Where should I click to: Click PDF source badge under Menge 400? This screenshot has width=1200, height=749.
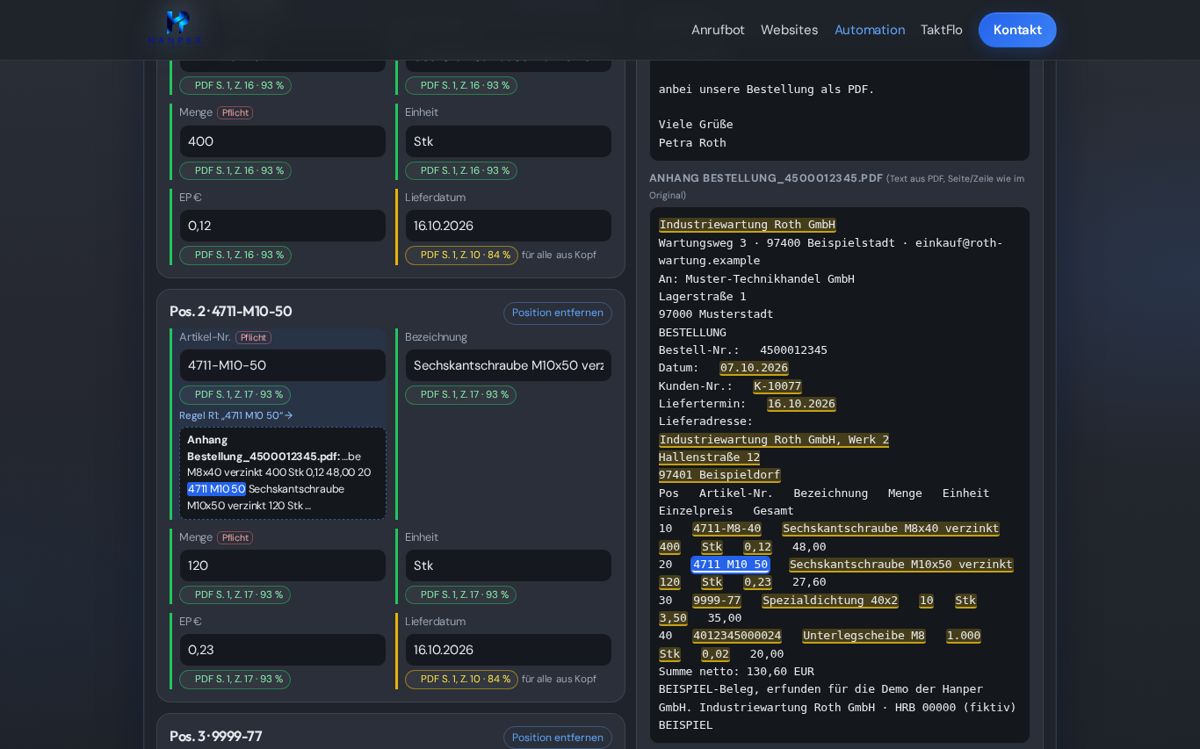(235, 171)
